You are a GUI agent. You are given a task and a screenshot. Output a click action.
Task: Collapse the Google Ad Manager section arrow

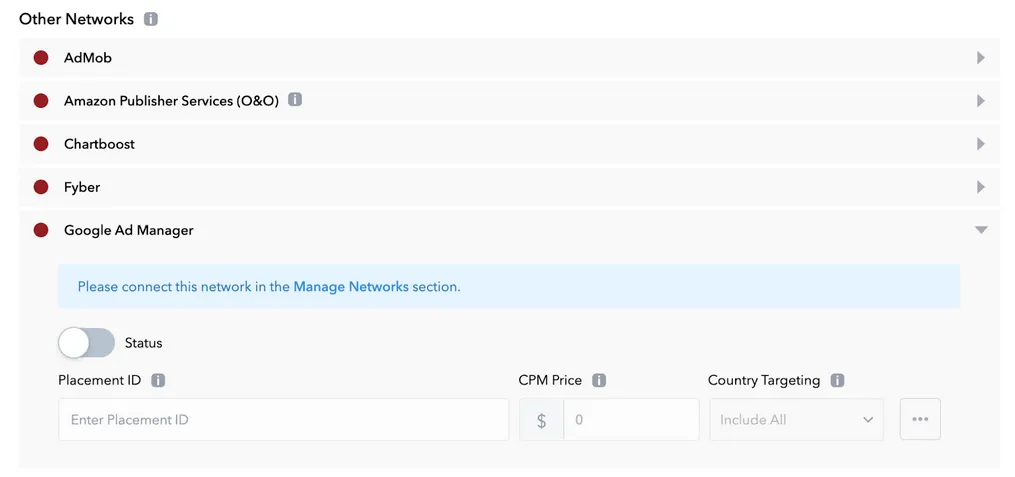point(981,230)
